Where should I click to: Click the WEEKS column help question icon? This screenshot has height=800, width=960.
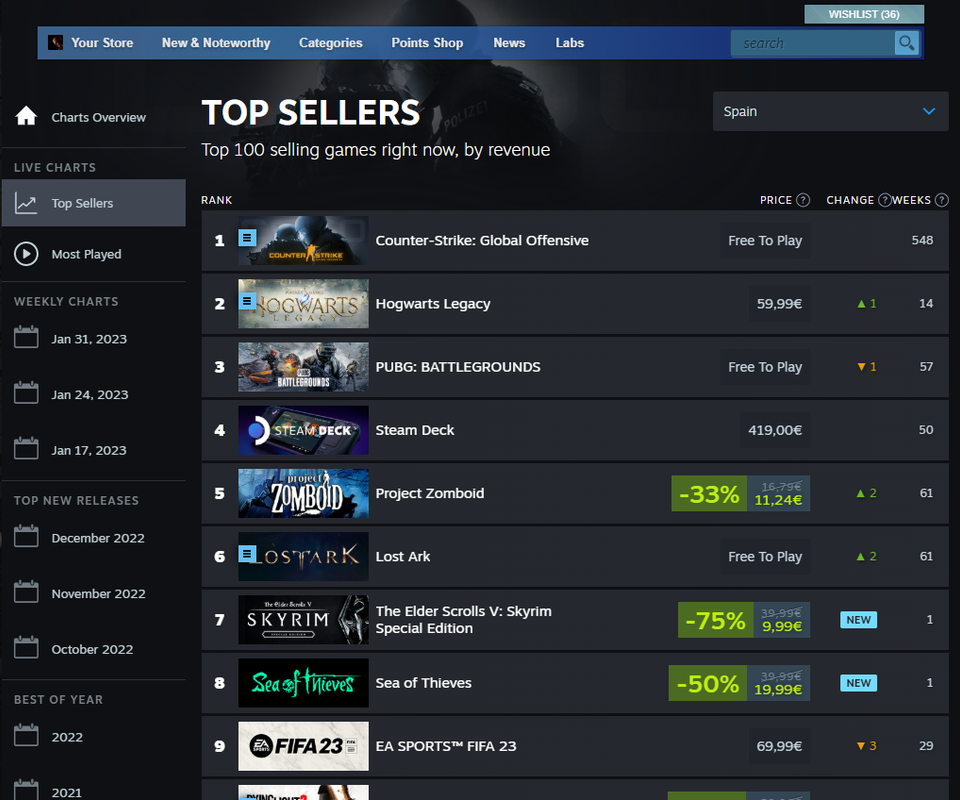(942, 200)
